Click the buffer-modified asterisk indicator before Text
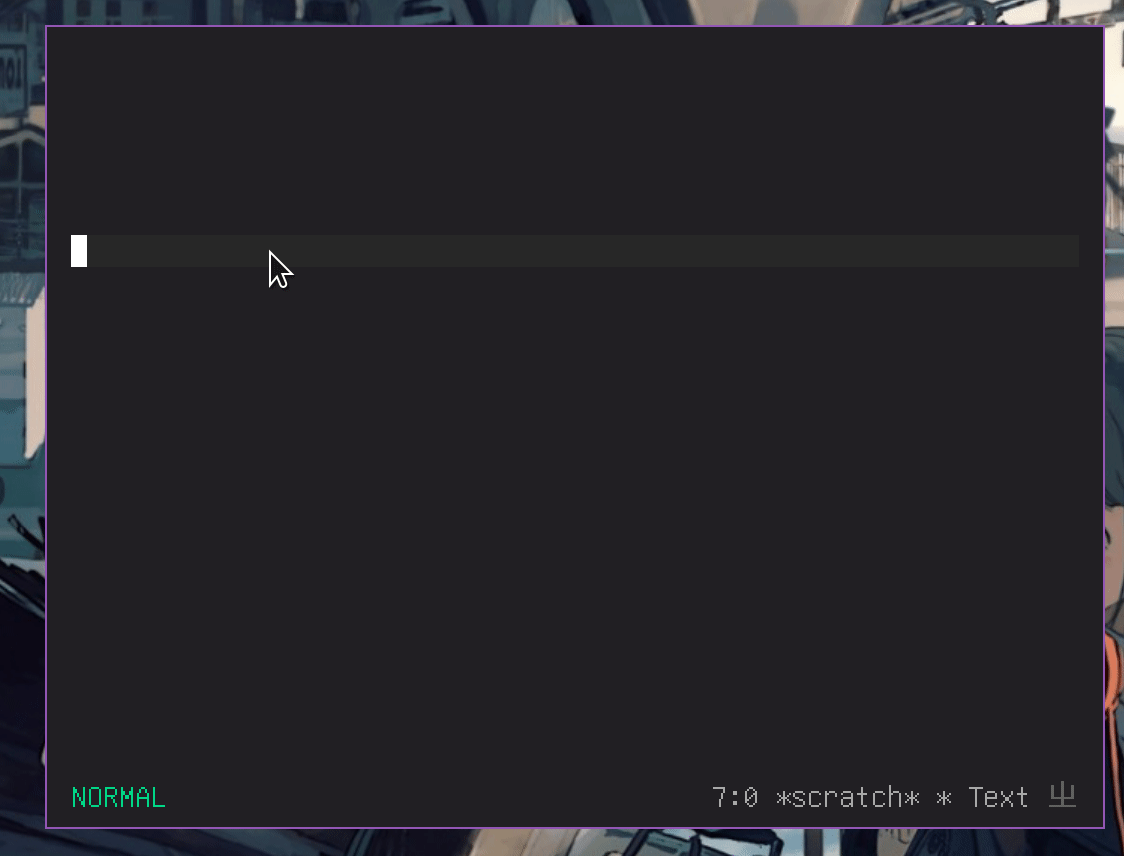 click(944, 797)
